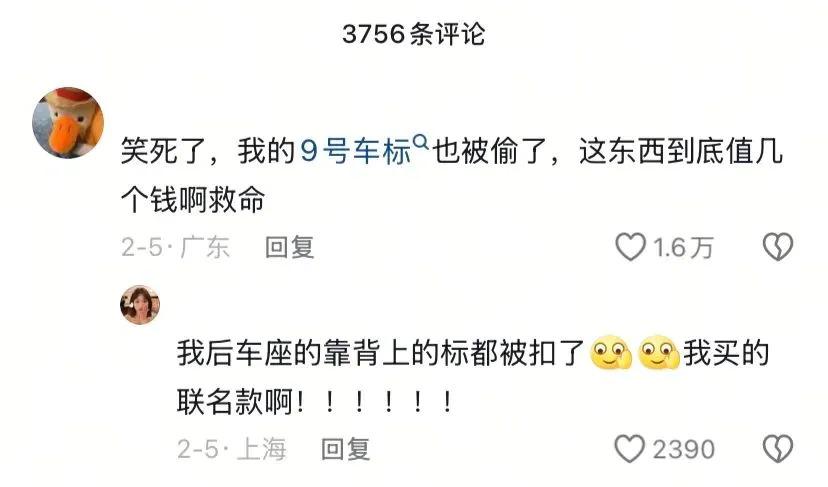Dislike the Guangdong comment via broken heart
828x487 pixels.
[778, 247]
